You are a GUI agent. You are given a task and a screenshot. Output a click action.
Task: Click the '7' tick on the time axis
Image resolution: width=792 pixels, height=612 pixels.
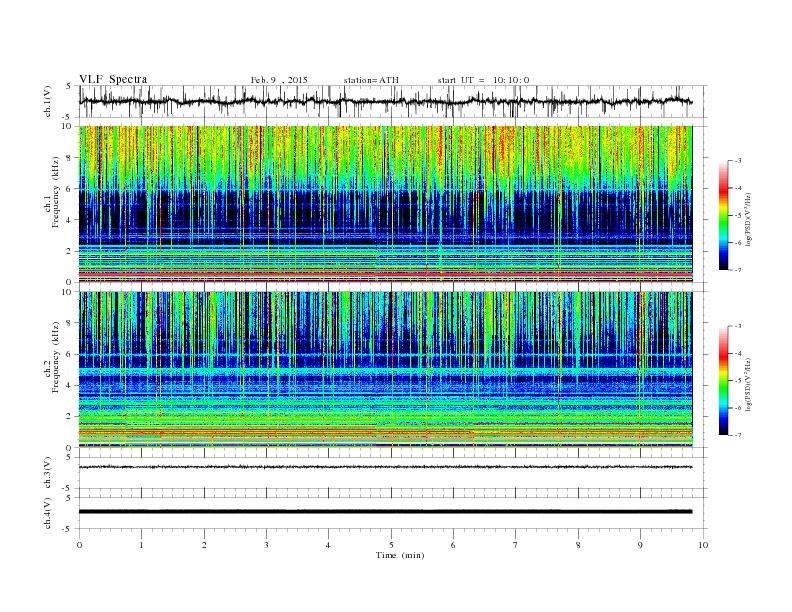[x=515, y=545]
